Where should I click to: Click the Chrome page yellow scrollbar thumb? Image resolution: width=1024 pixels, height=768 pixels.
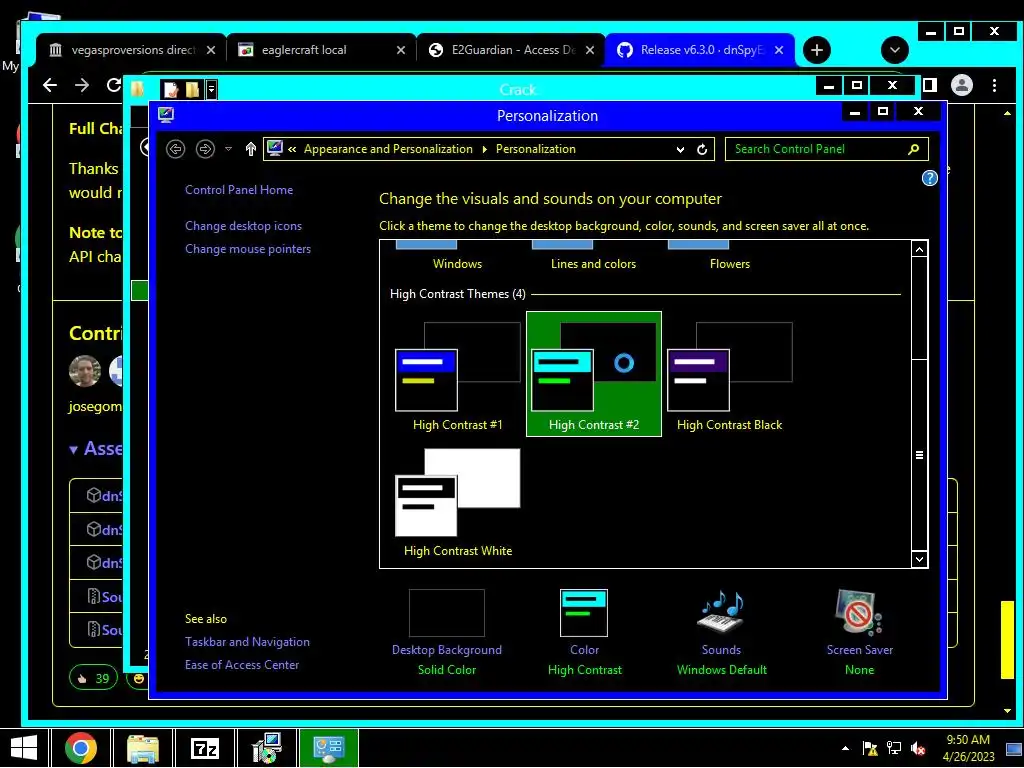pos(1007,640)
